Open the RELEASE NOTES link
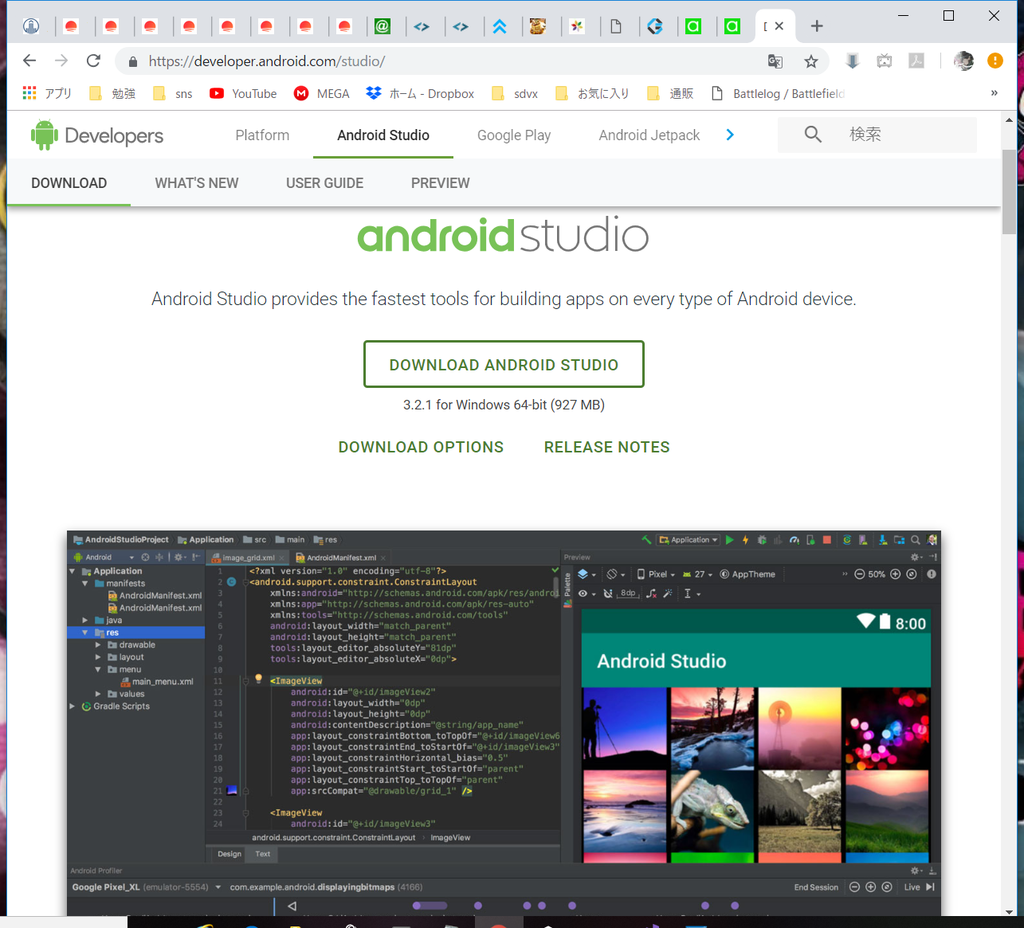Screen dimensions: 1024x928 point(607,447)
